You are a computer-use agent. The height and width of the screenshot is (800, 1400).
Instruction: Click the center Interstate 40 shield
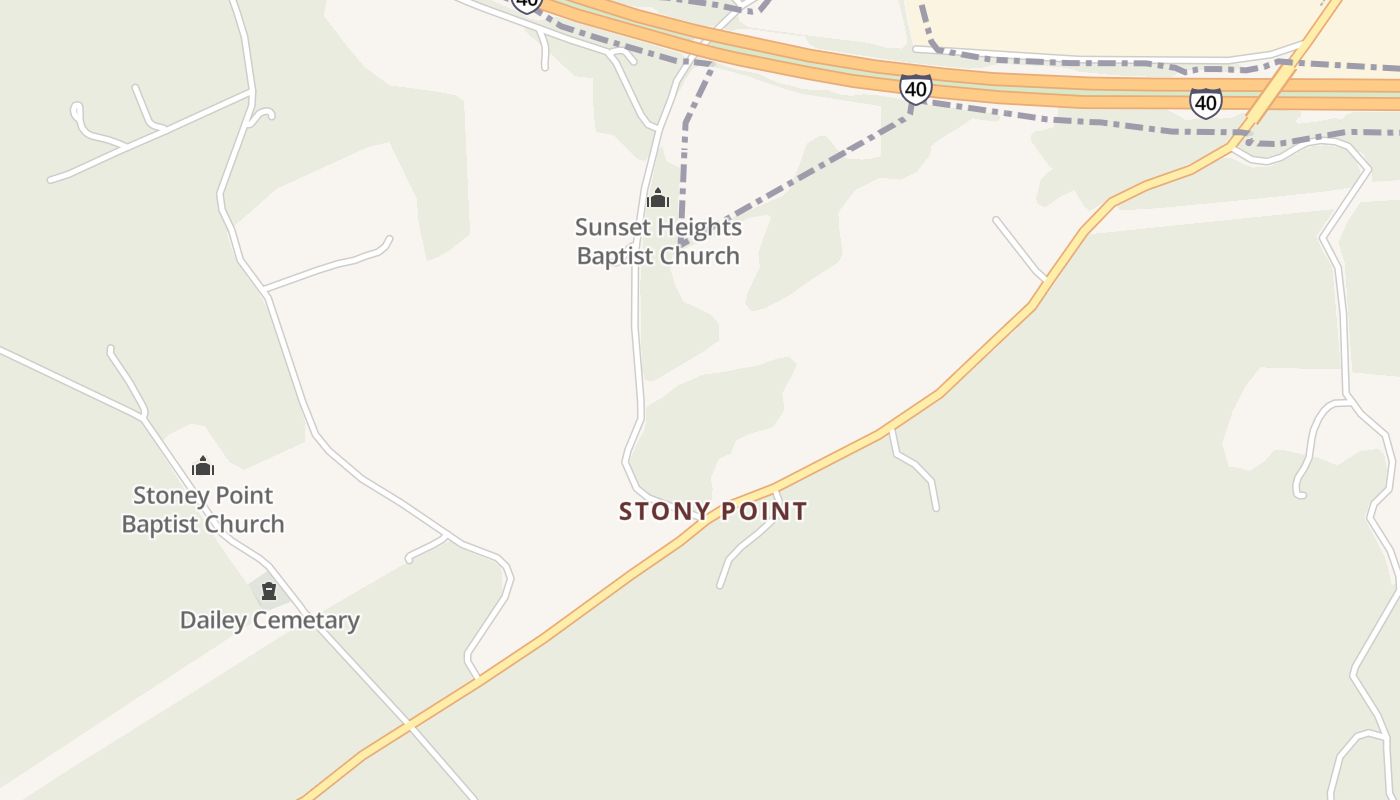coord(915,89)
